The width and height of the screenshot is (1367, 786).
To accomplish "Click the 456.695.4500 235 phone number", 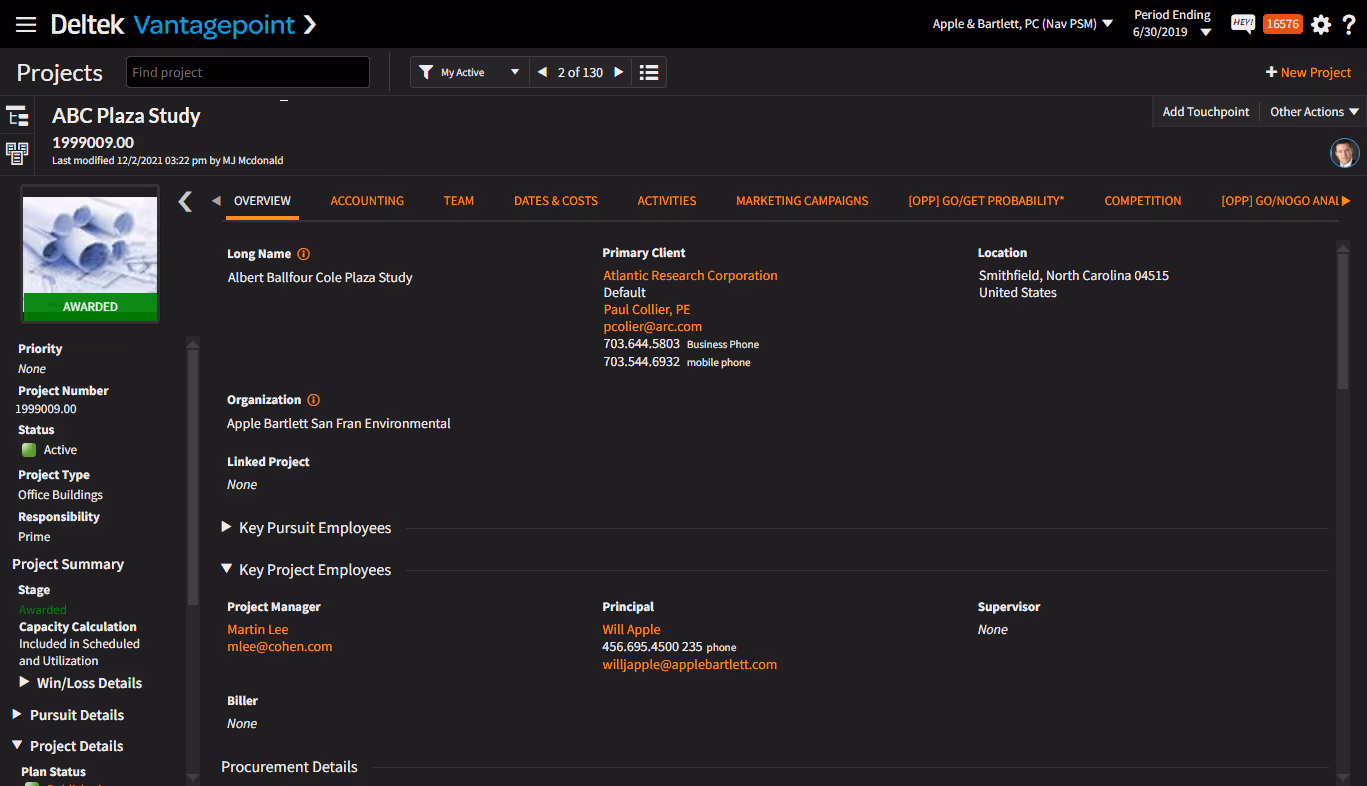I will click(652, 646).
